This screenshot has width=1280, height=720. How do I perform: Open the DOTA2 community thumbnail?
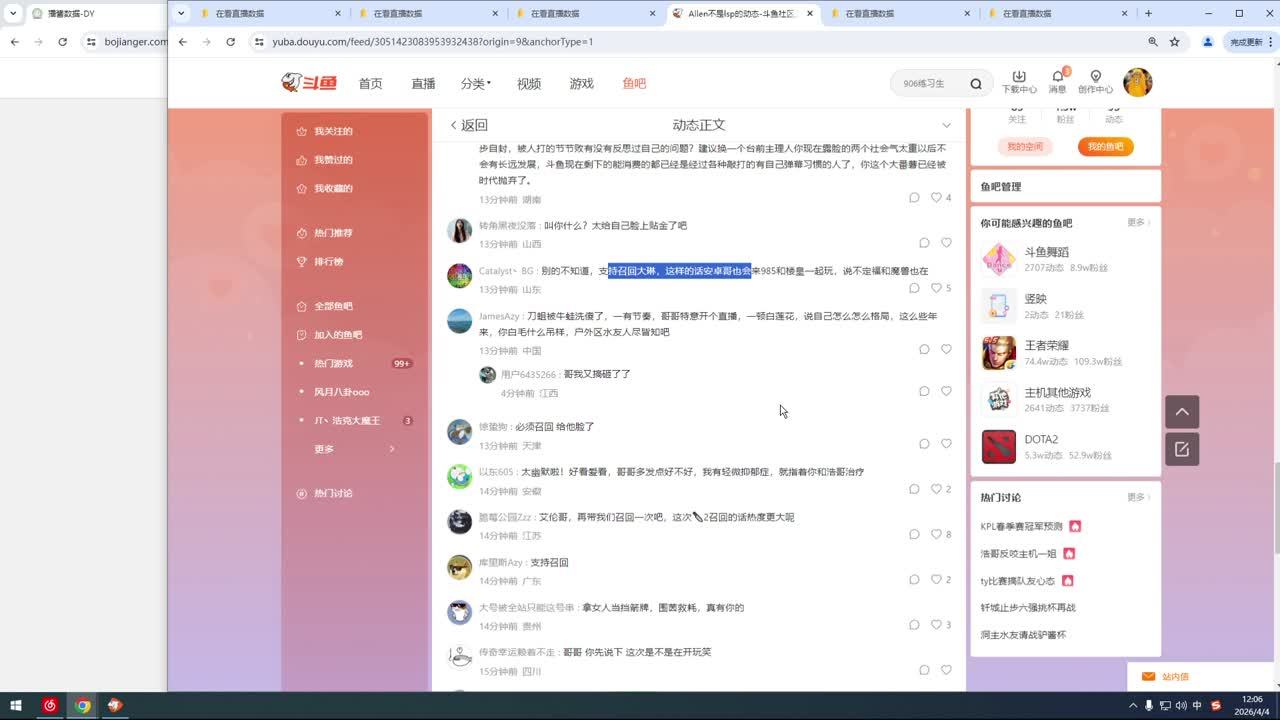point(998,447)
